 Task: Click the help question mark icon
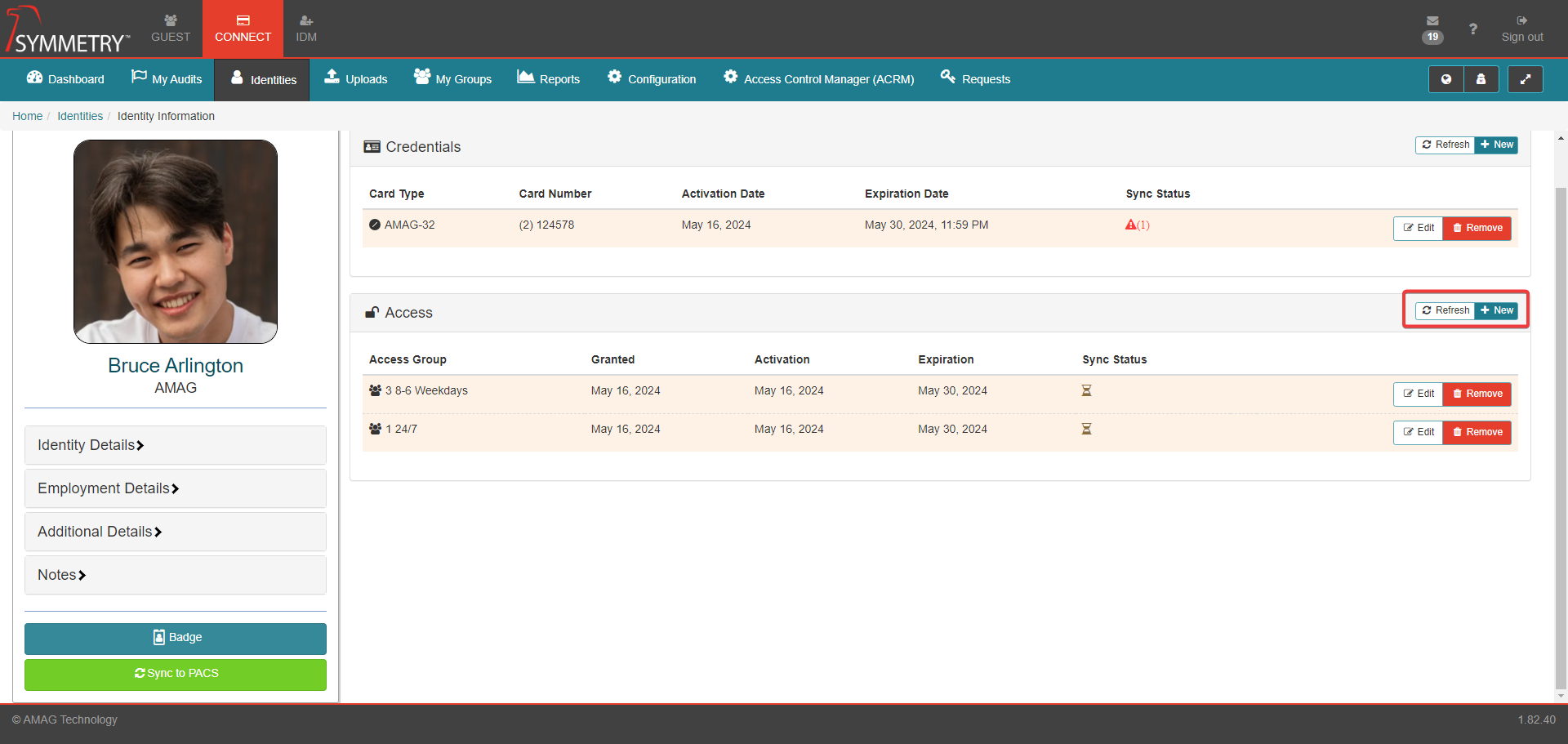tap(1472, 29)
